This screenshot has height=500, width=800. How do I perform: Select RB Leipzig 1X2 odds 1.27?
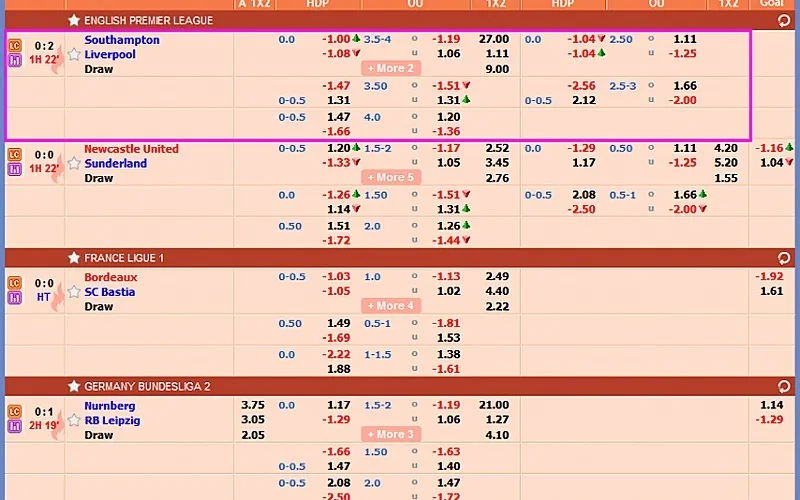(x=497, y=420)
